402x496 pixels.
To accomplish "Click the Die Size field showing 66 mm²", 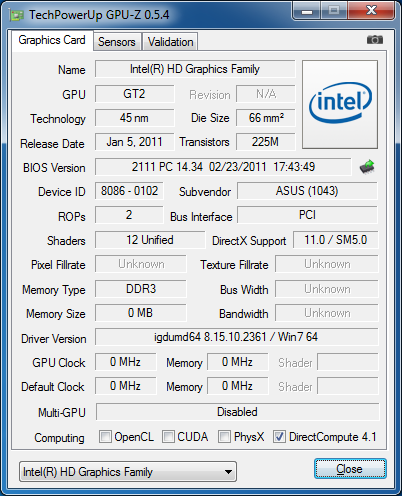I will pyautogui.click(x=266, y=118).
